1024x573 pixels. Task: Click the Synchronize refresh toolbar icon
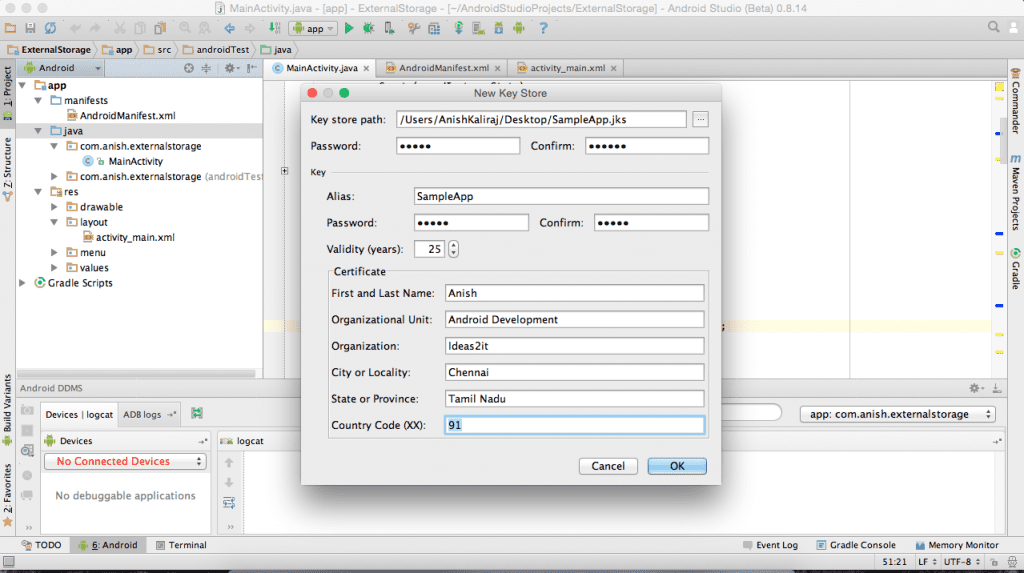point(50,28)
